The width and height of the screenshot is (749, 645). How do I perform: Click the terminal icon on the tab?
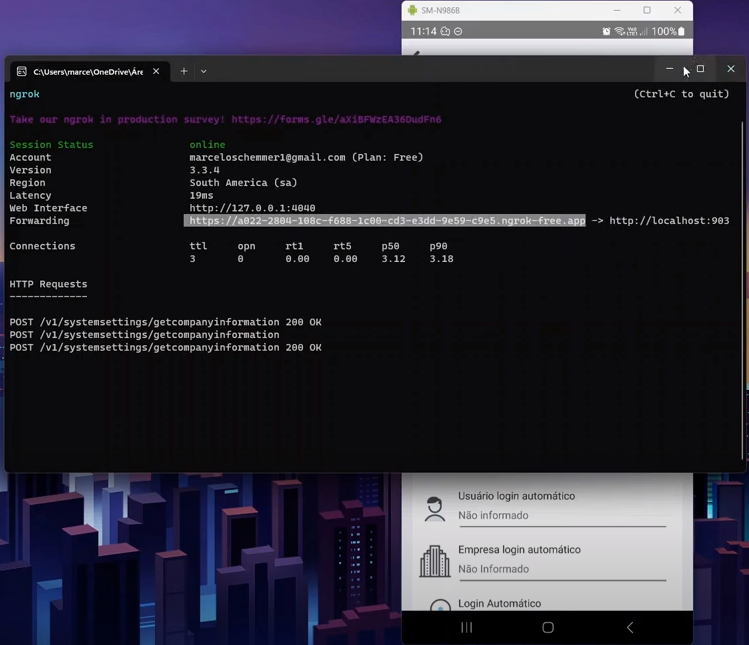[21, 72]
